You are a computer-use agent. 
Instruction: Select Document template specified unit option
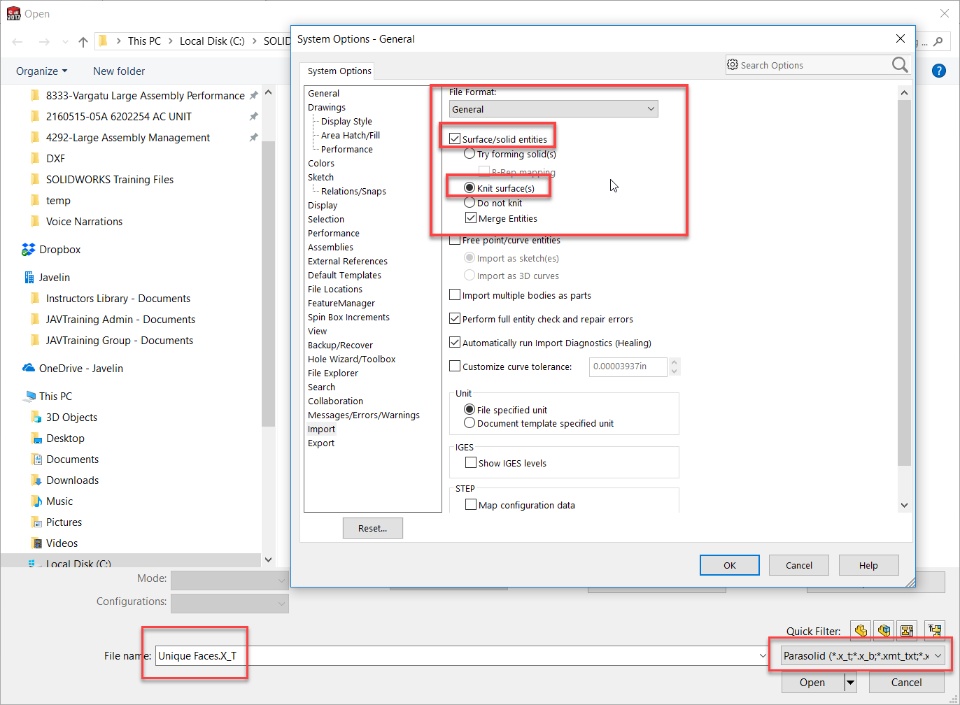click(x=470, y=423)
